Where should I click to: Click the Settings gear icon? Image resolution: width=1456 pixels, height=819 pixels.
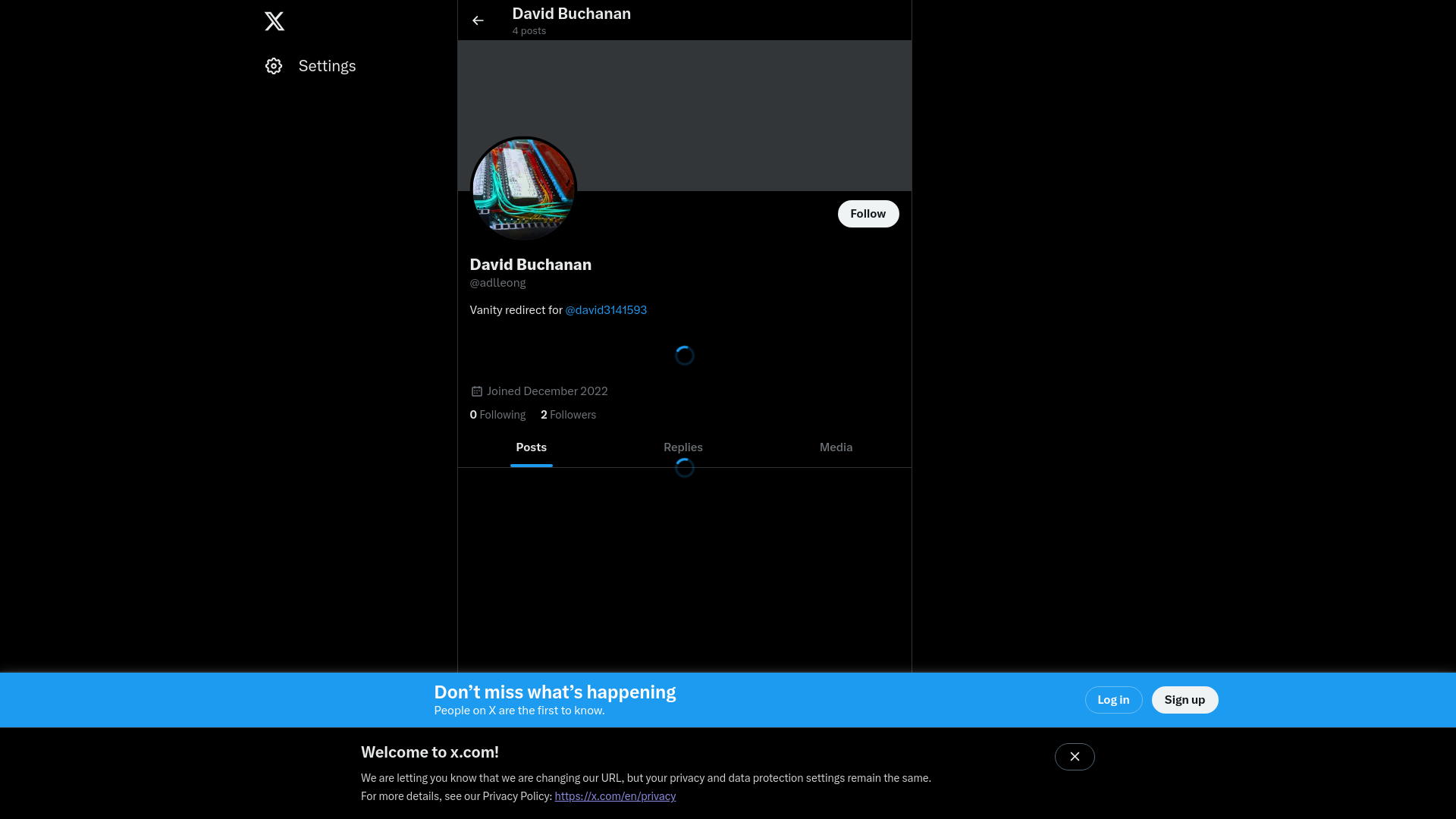pos(274,66)
